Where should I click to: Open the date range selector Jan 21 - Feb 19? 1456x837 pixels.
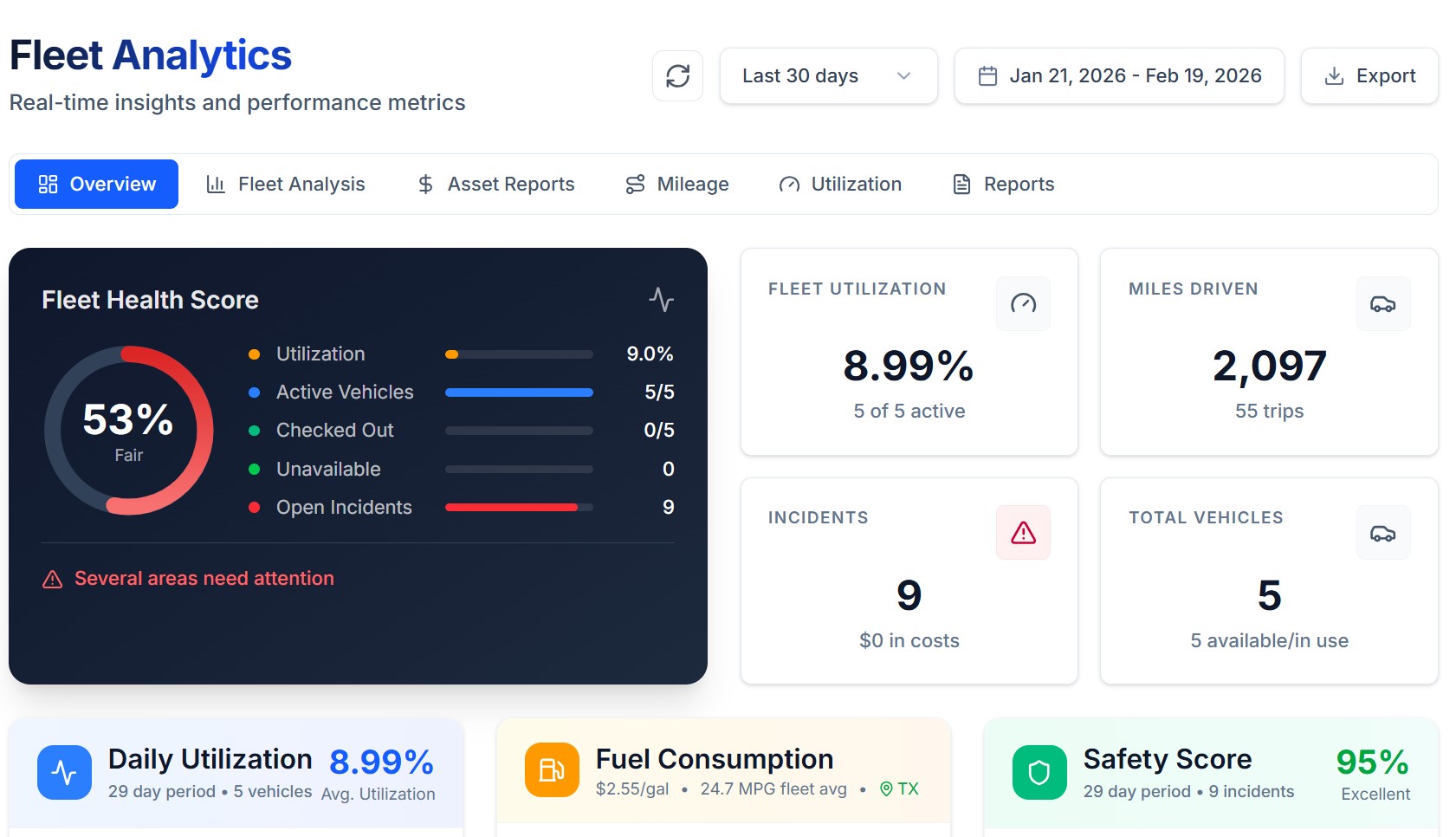[1118, 75]
